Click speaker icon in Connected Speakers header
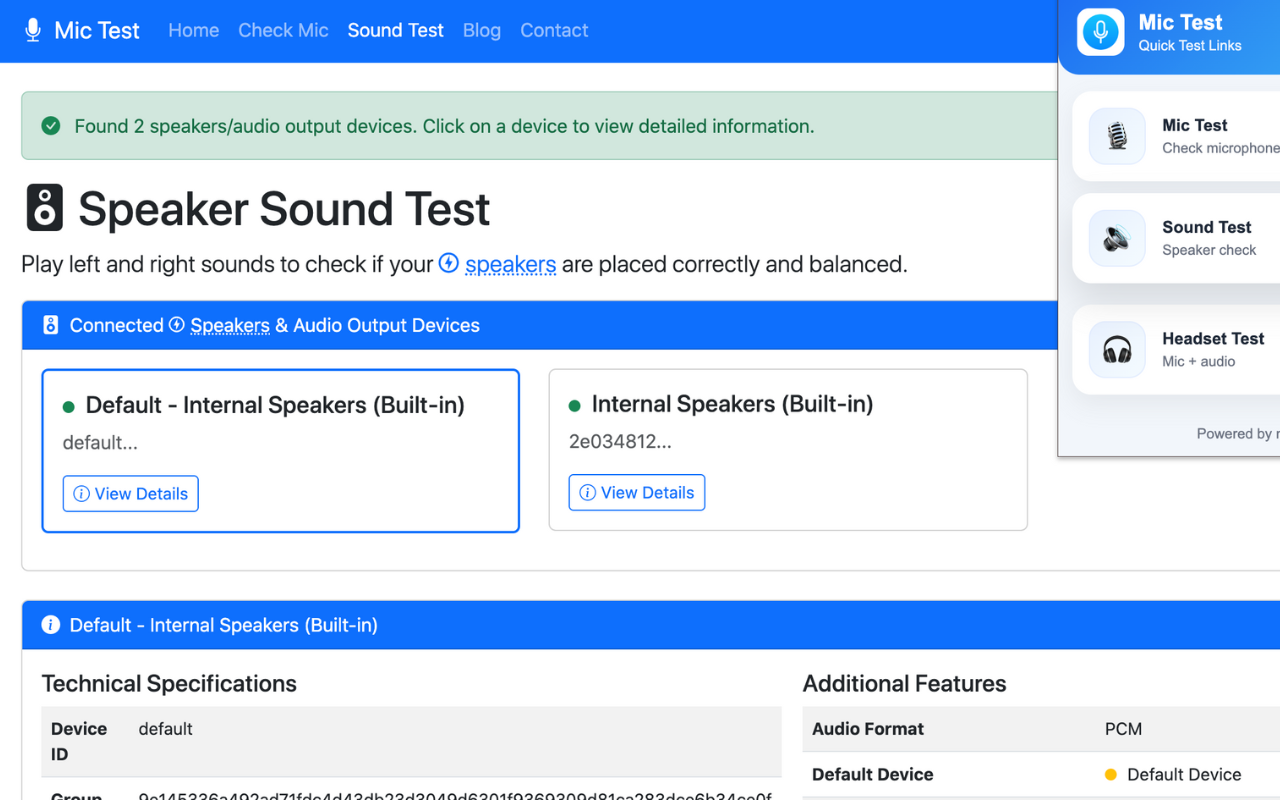 coord(51,325)
